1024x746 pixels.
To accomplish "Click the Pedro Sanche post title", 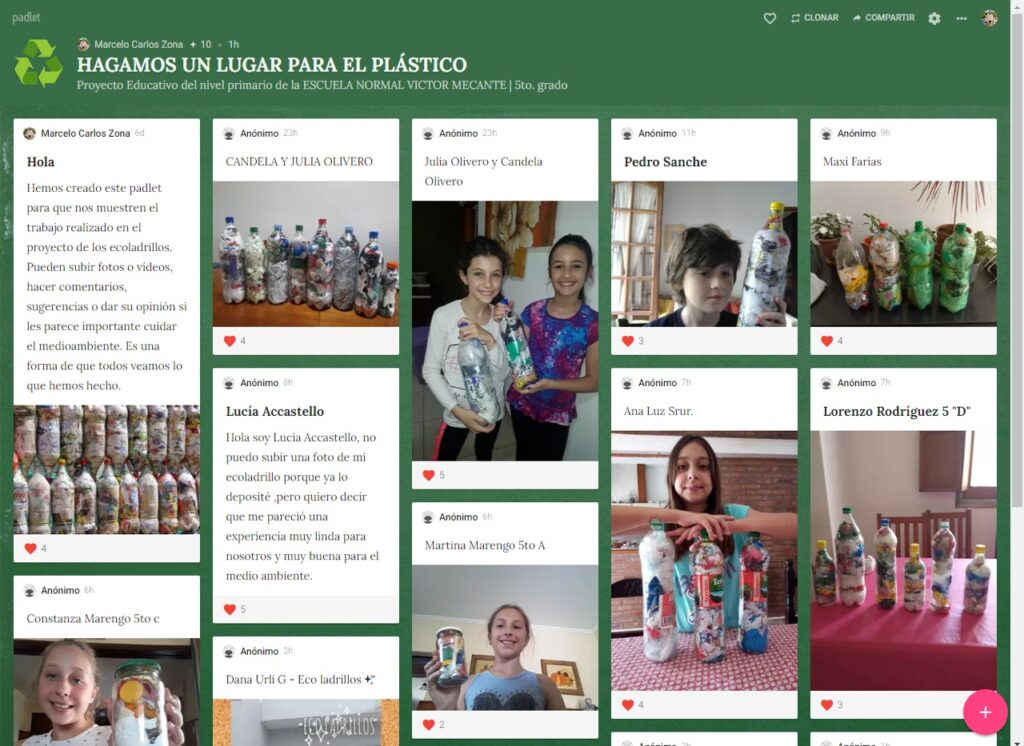I will point(665,162).
